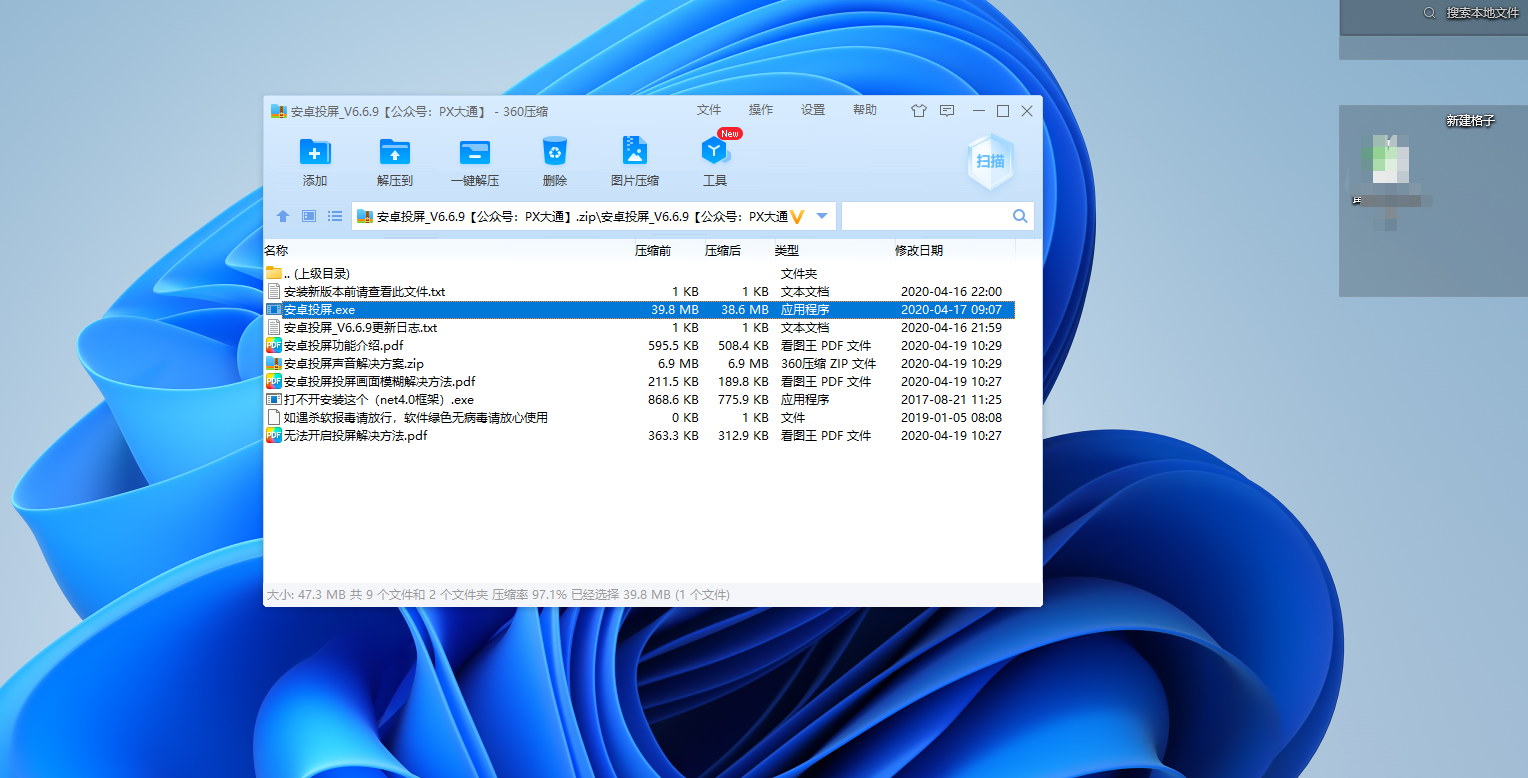
Task: Select the file name 安装新版本前请查看此文件.txt
Action: point(364,292)
